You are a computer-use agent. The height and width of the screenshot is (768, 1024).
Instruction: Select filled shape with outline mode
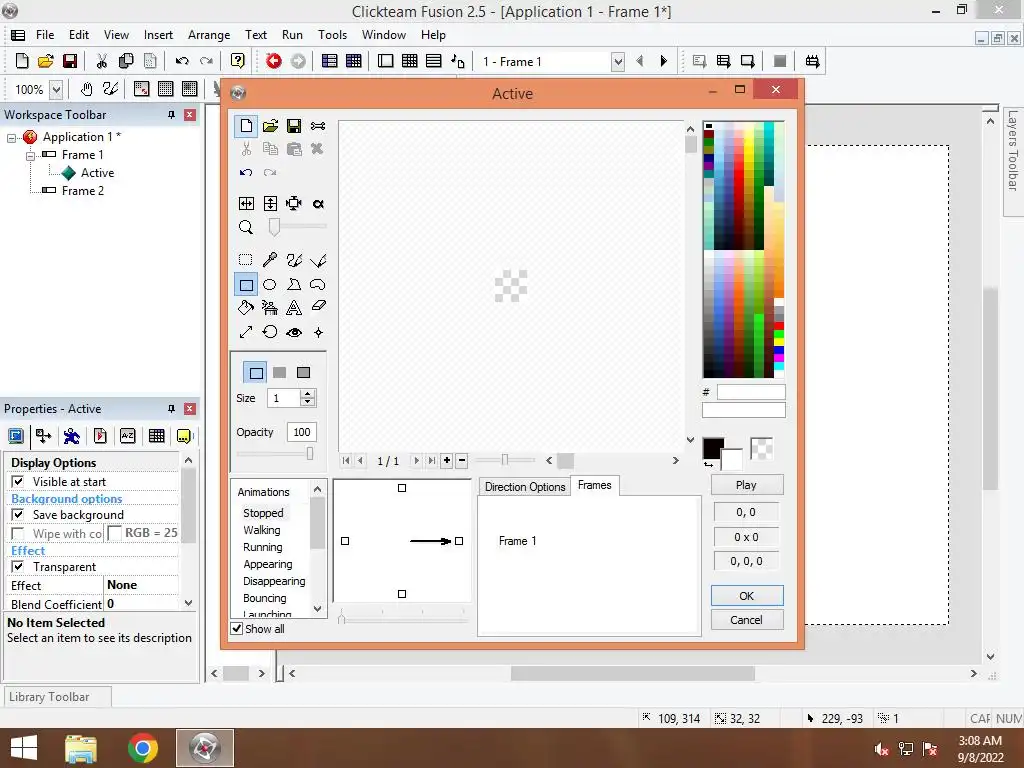pos(304,372)
